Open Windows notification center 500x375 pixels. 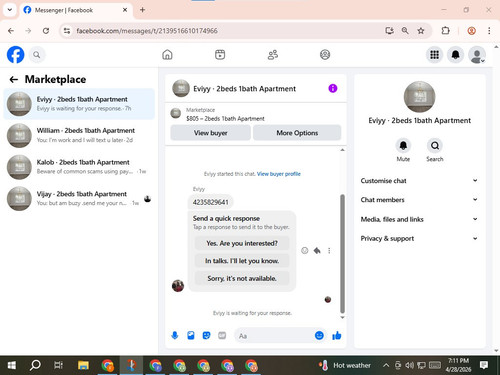[x=484, y=365]
